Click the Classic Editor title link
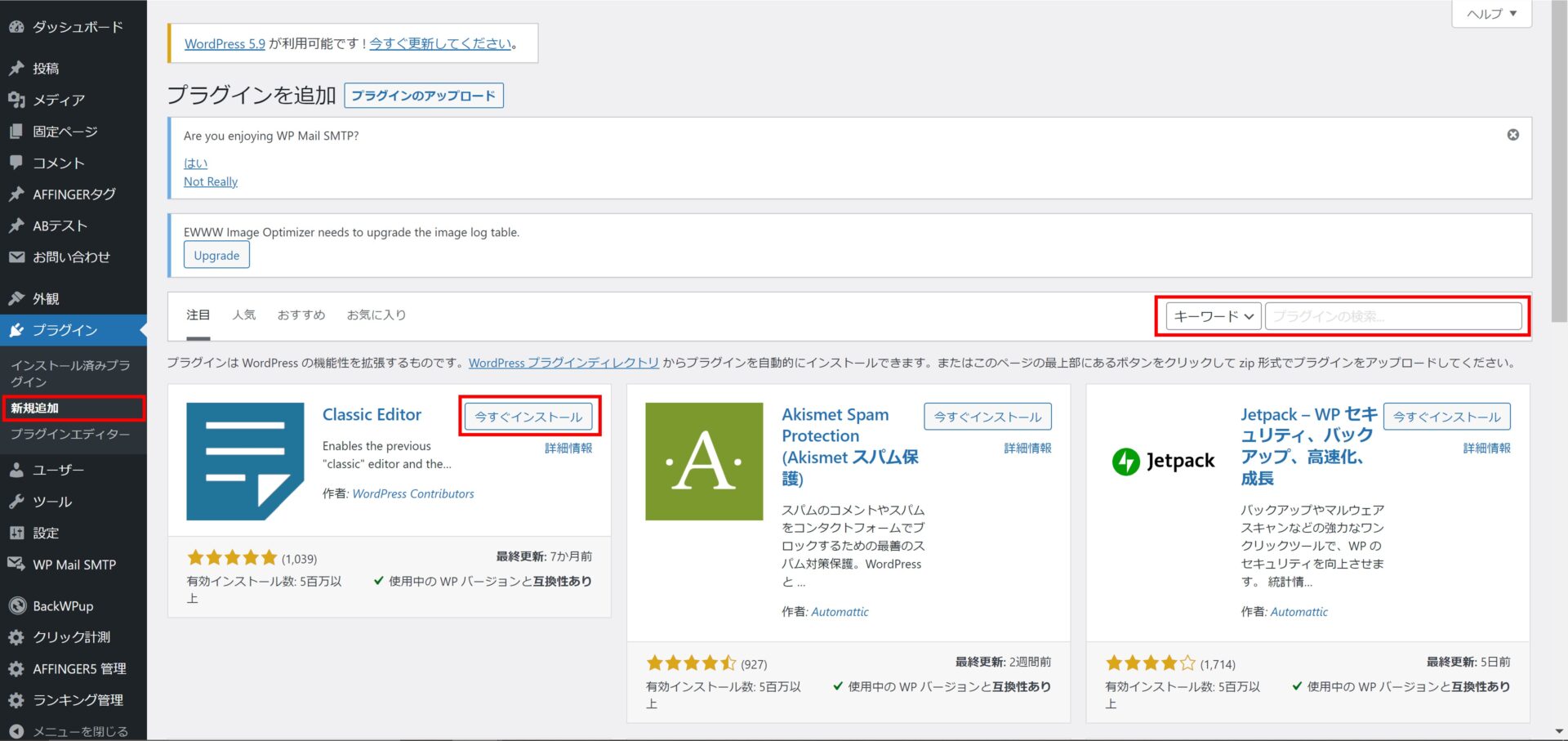The image size is (1568, 741). pyautogui.click(x=372, y=414)
